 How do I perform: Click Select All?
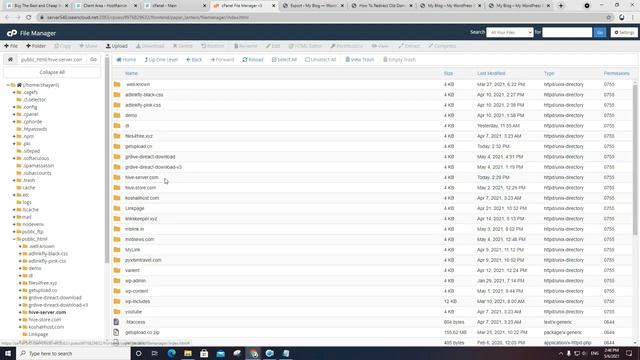pos(284,60)
